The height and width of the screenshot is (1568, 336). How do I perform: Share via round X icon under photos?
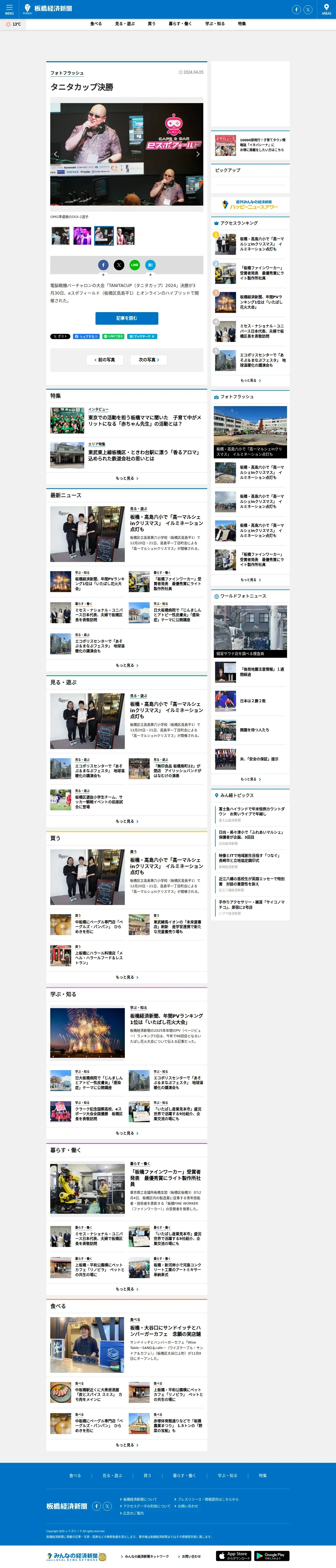(119, 265)
